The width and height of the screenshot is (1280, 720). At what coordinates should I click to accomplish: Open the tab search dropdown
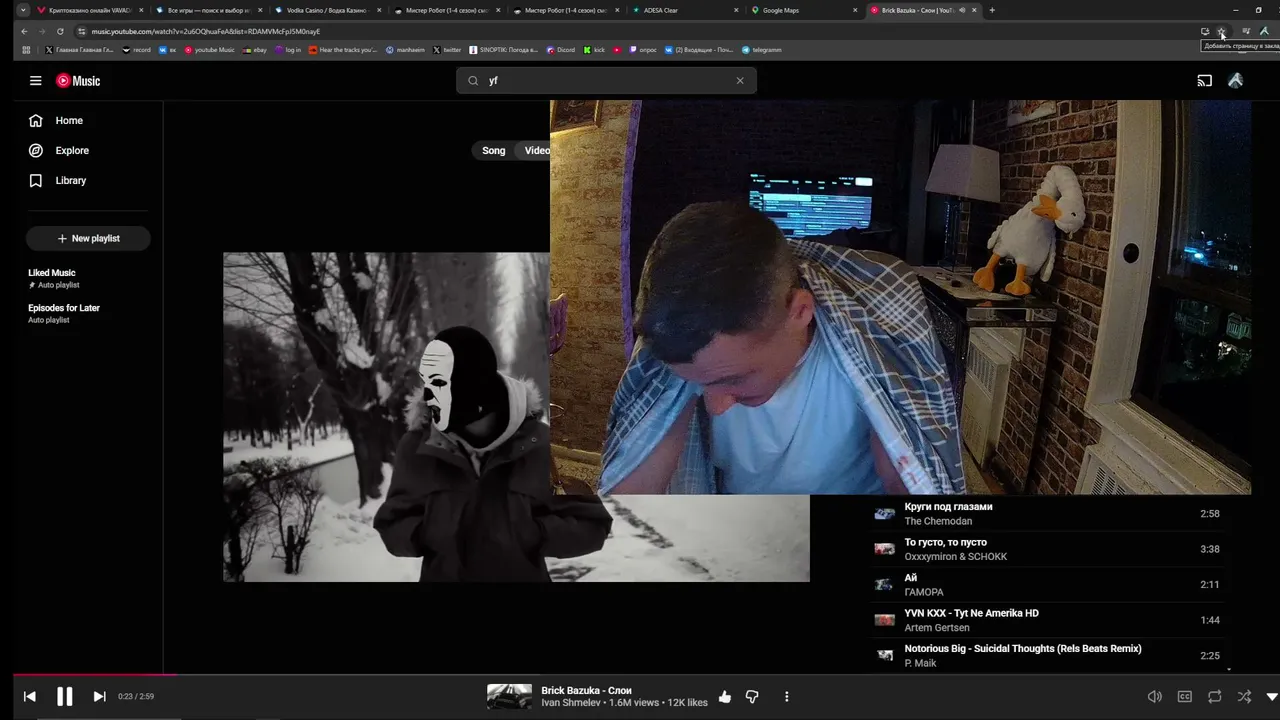point(23,10)
